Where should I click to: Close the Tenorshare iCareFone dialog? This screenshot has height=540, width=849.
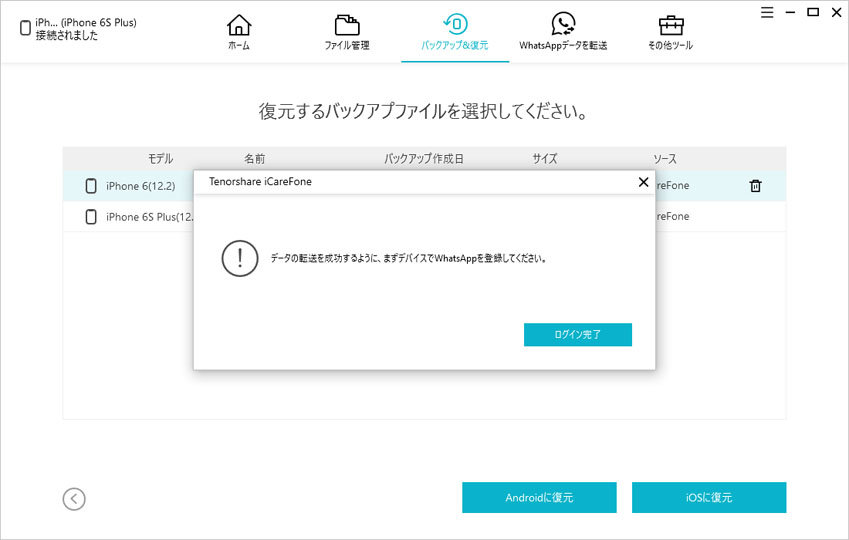point(643,182)
